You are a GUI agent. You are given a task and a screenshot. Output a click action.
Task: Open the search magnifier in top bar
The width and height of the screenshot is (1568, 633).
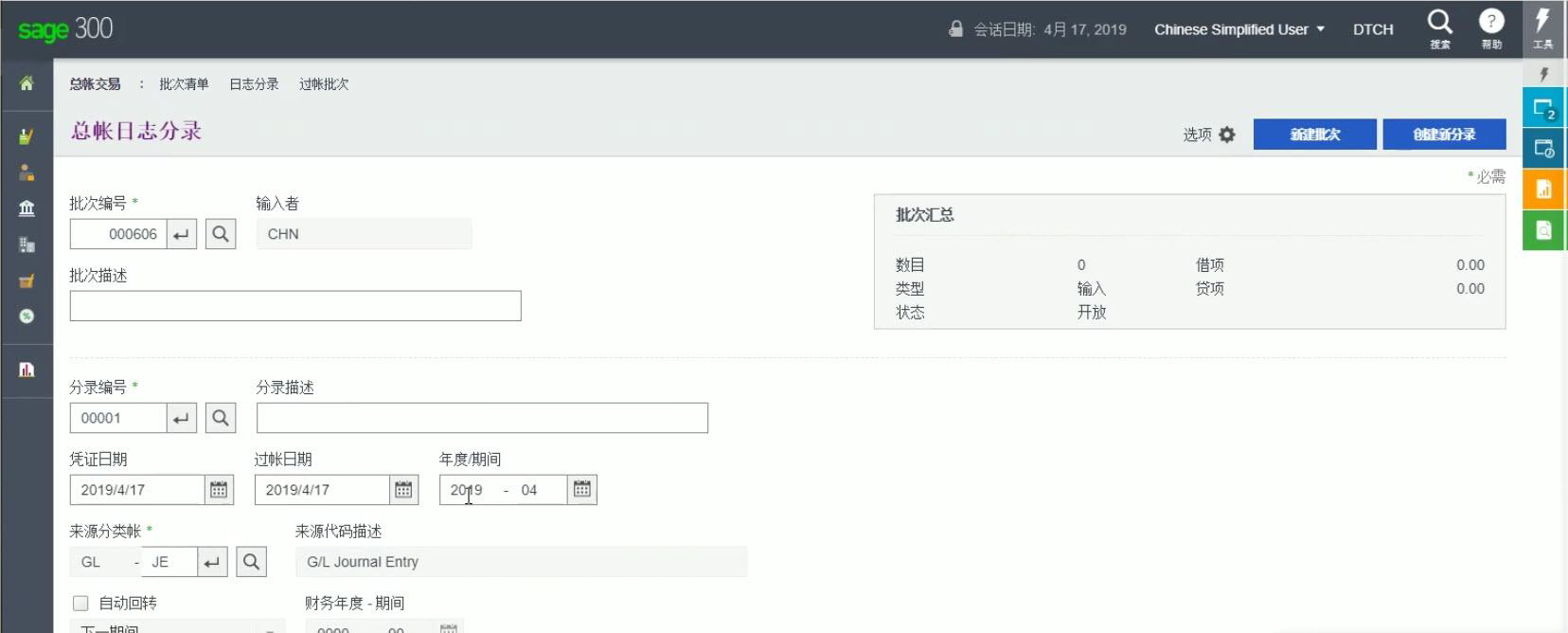[x=1439, y=23]
